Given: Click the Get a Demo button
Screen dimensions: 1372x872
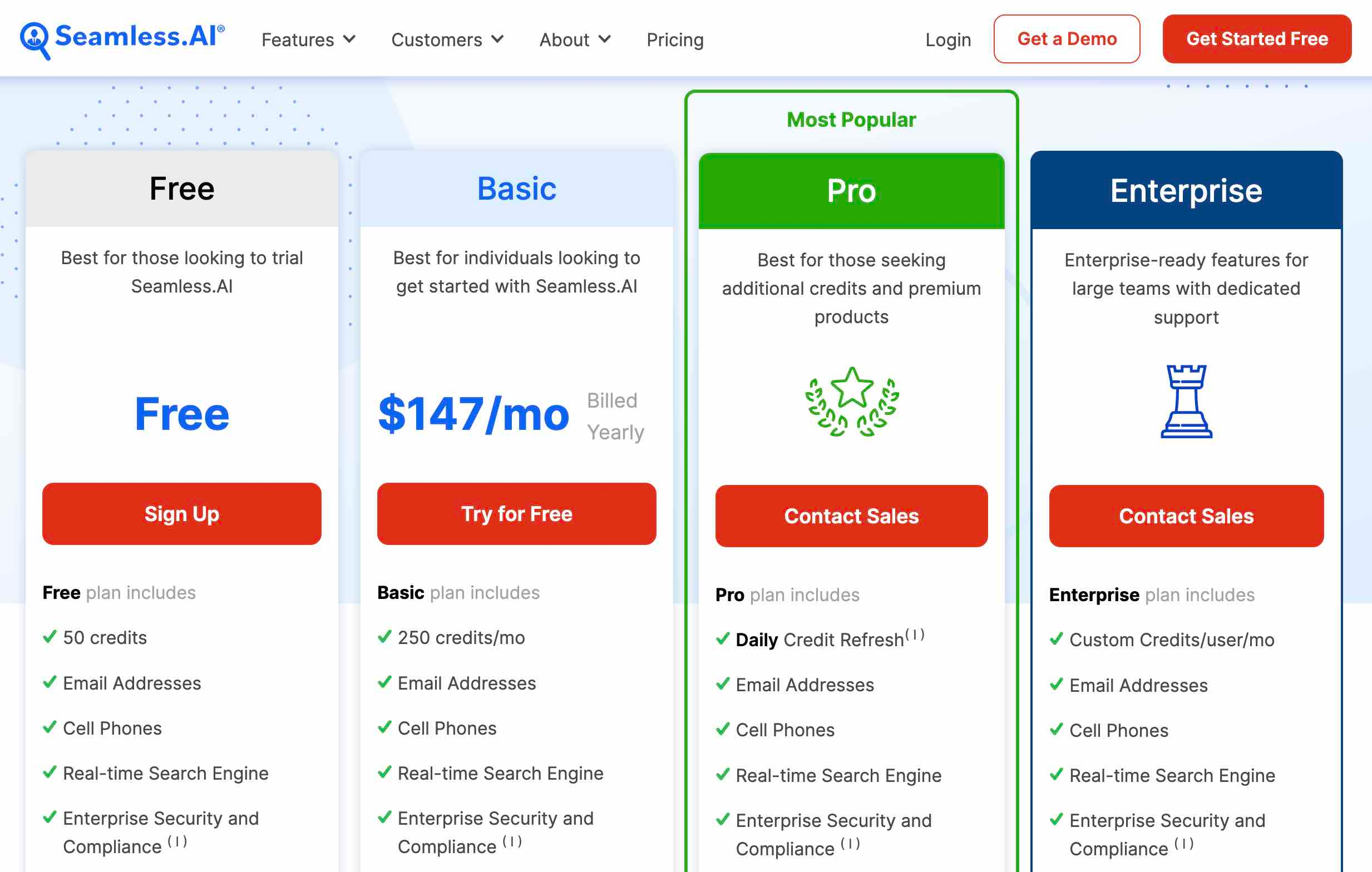Looking at the screenshot, I should click(x=1067, y=39).
